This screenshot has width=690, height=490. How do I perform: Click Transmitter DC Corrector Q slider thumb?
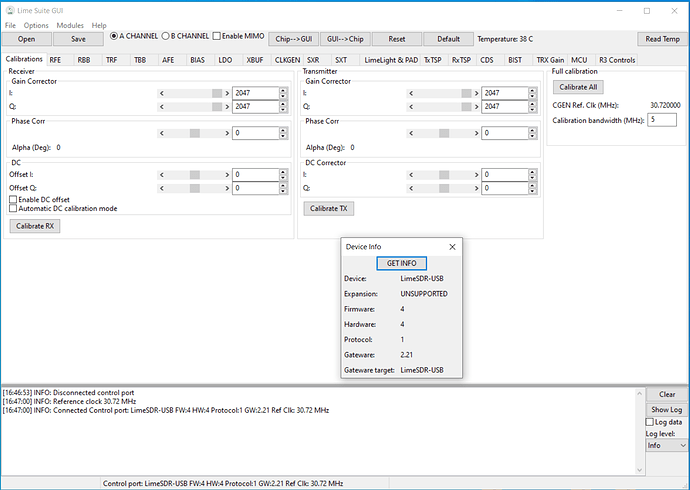[444, 188]
